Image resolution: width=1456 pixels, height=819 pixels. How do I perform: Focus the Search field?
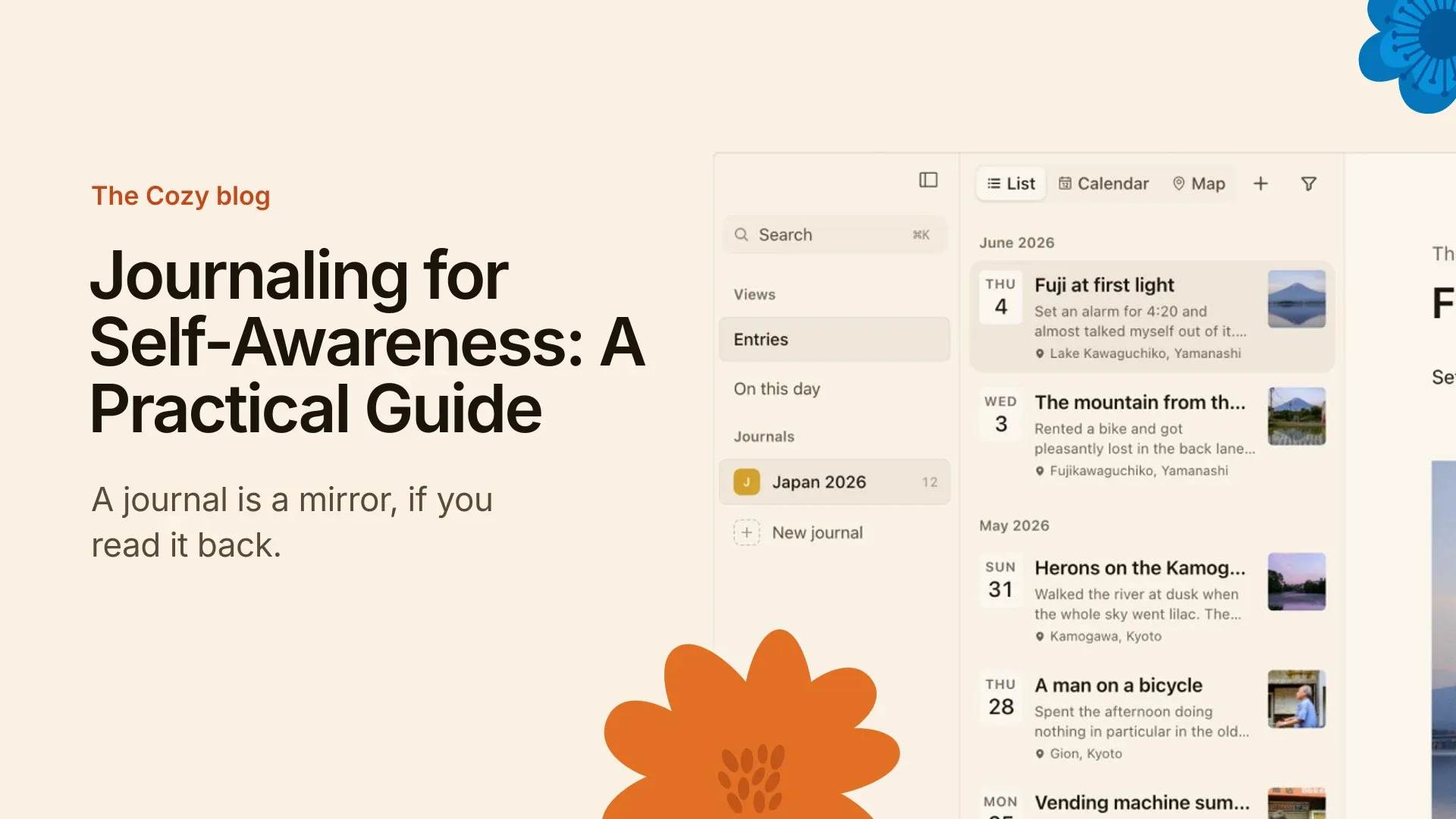tap(834, 235)
